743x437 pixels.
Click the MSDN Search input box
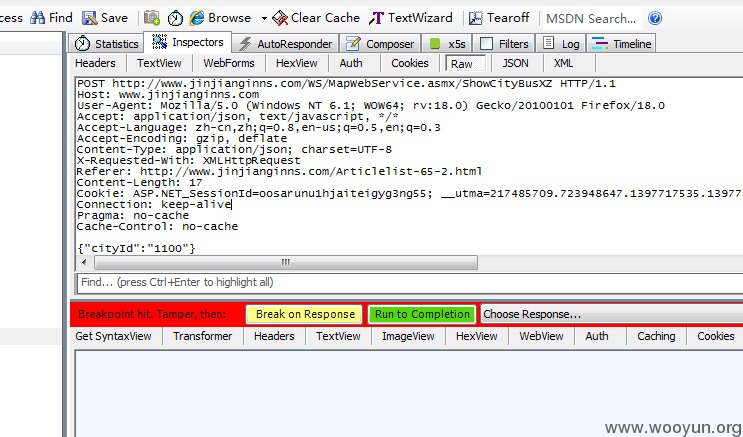(592, 18)
